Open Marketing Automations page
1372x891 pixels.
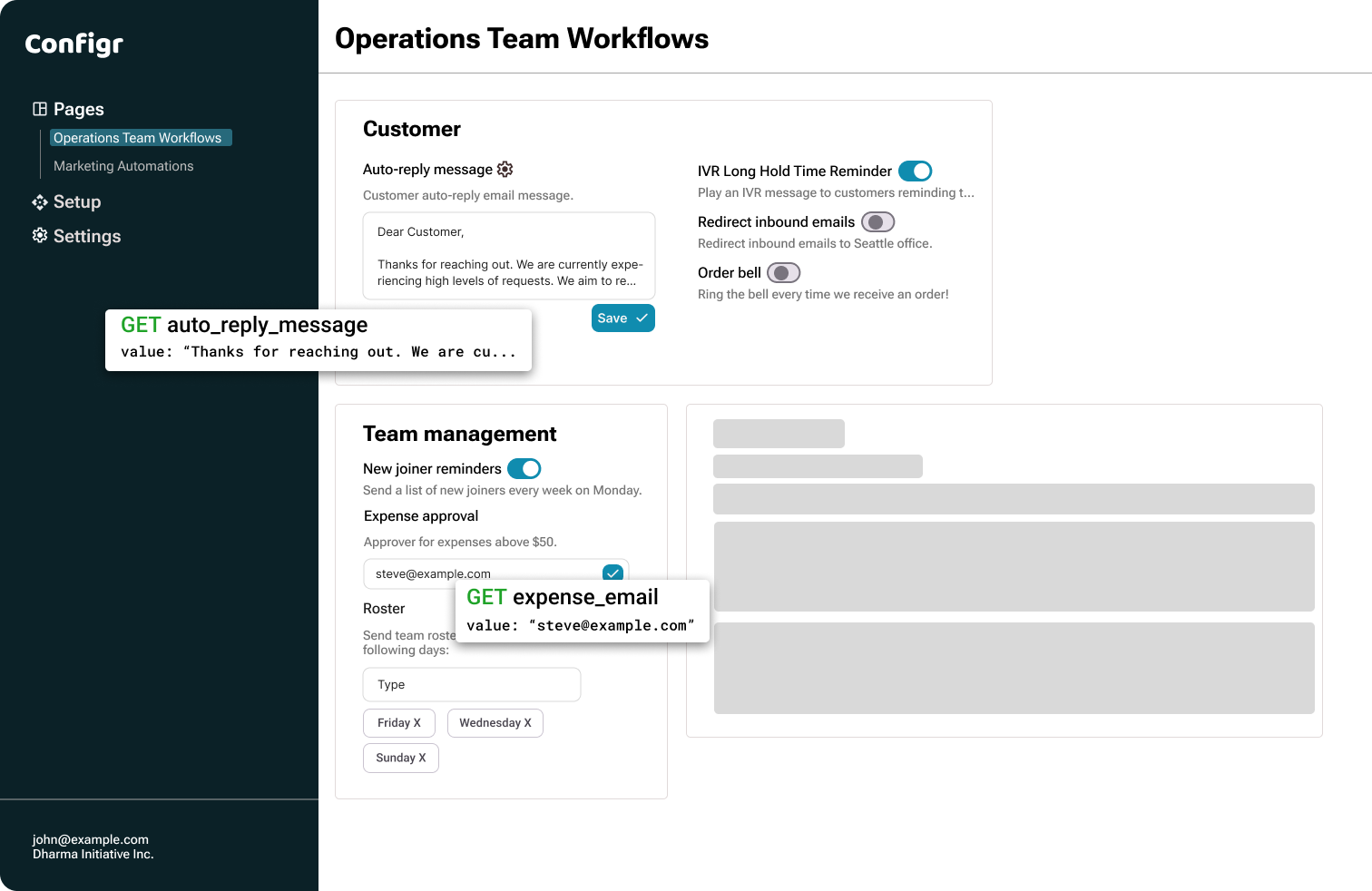[x=123, y=166]
